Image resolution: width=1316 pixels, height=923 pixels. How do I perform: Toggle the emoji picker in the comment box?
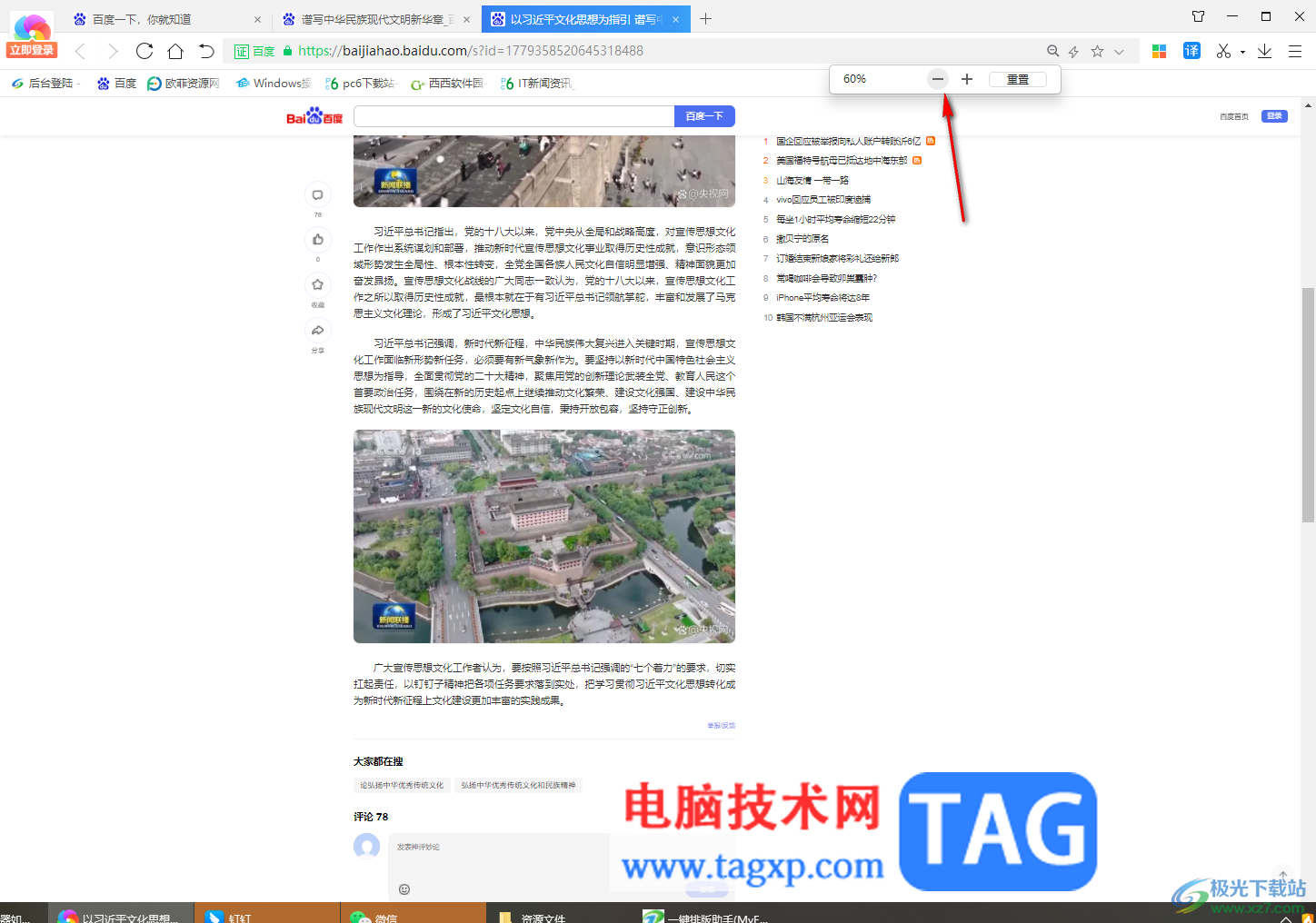tap(404, 889)
